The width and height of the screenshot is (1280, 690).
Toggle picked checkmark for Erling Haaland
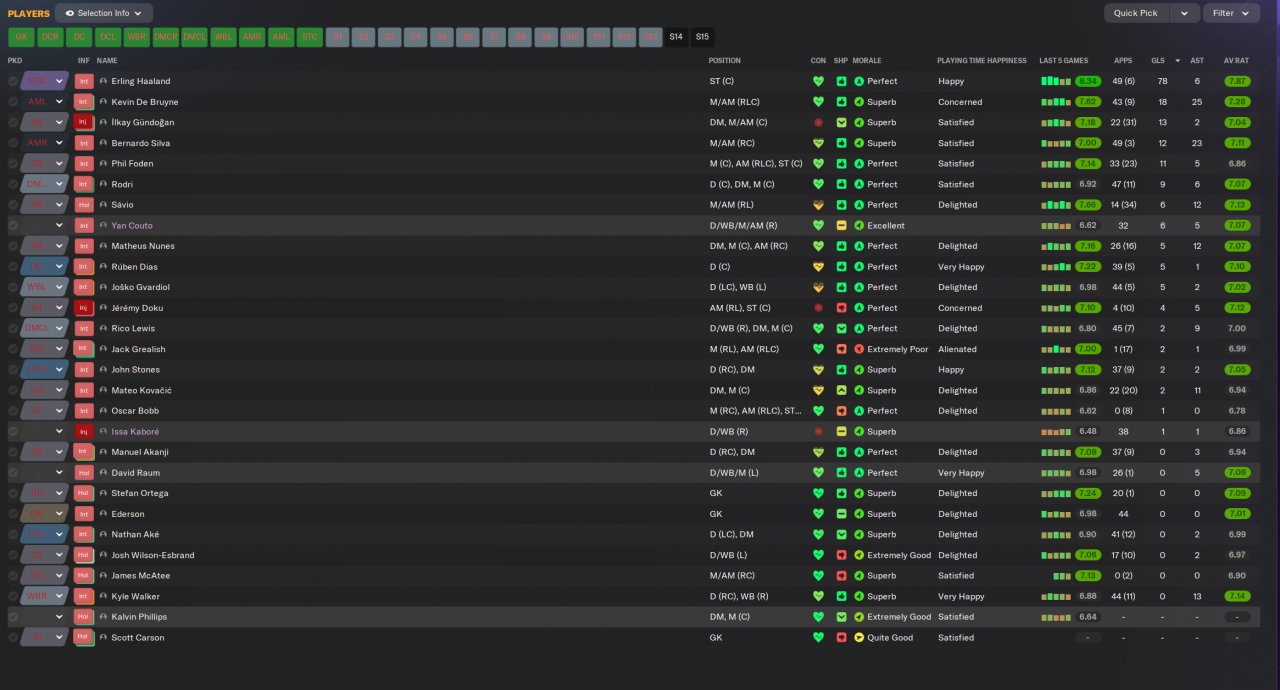pos(13,81)
